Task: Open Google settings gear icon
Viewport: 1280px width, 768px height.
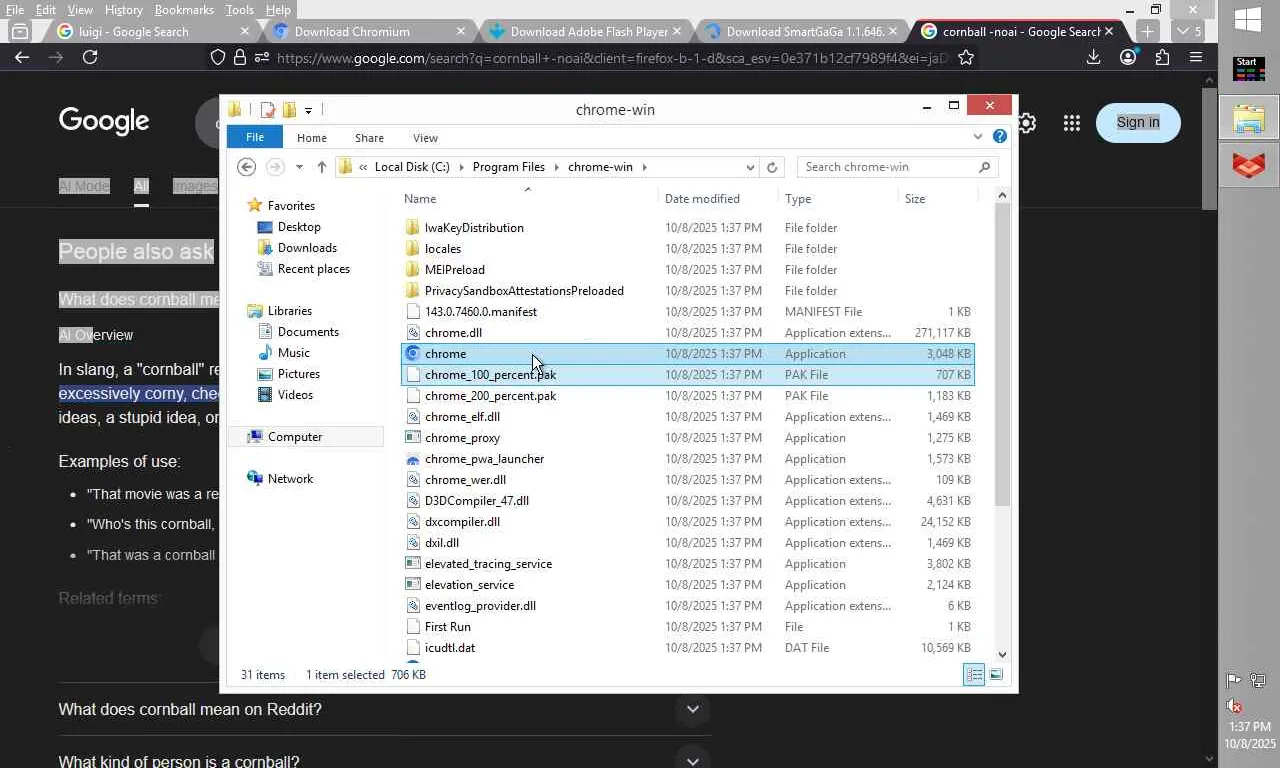Action: click(x=1027, y=123)
